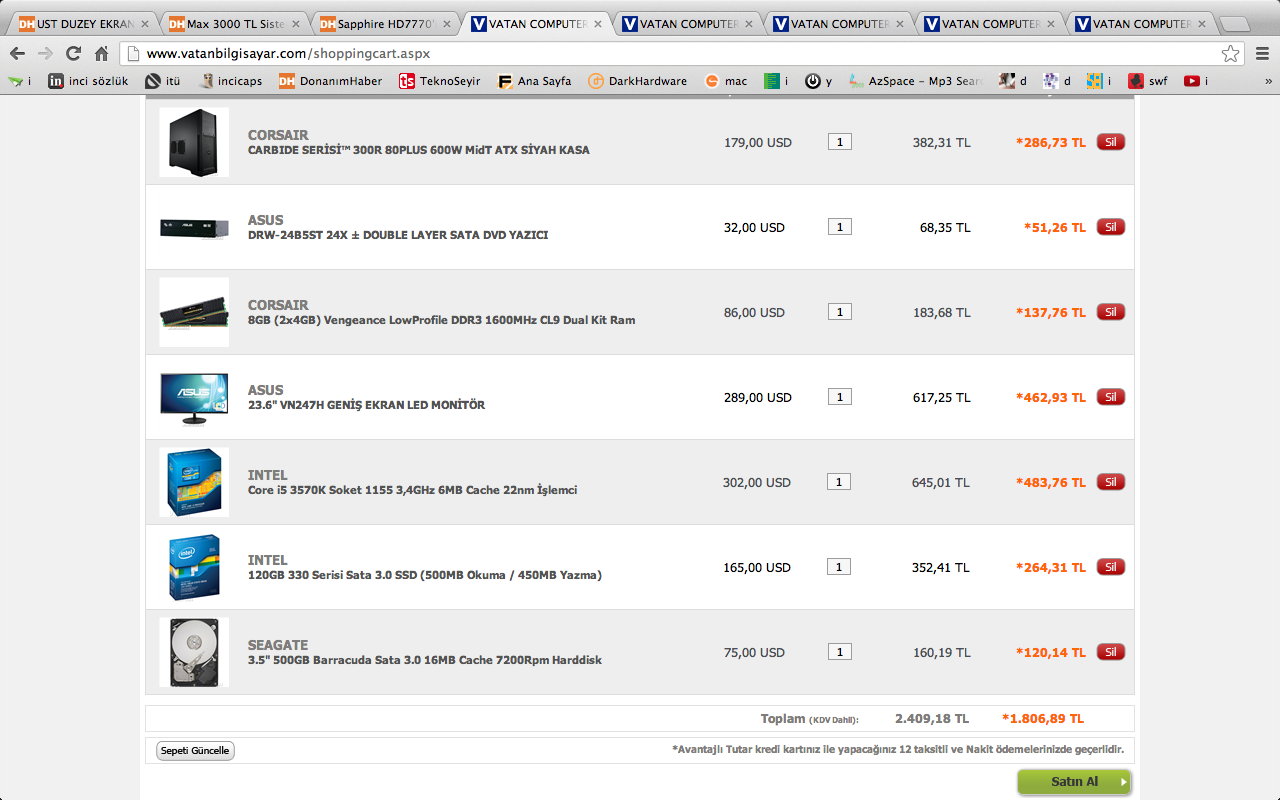Select the total 2.409,18 TL value
The height and width of the screenshot is (800, 1280).
tap(931, 718)
